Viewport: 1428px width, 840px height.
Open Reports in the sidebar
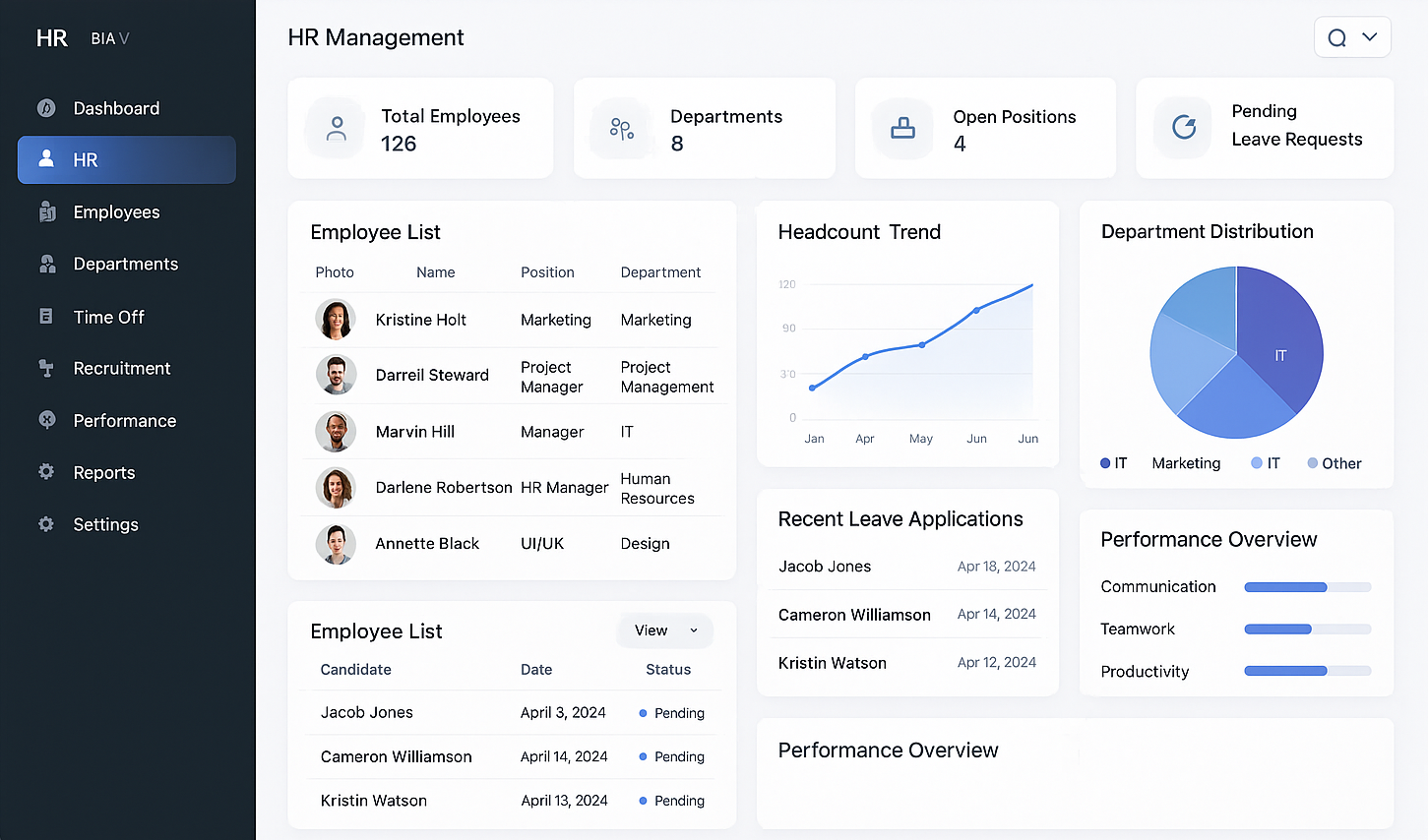(127, 472)
